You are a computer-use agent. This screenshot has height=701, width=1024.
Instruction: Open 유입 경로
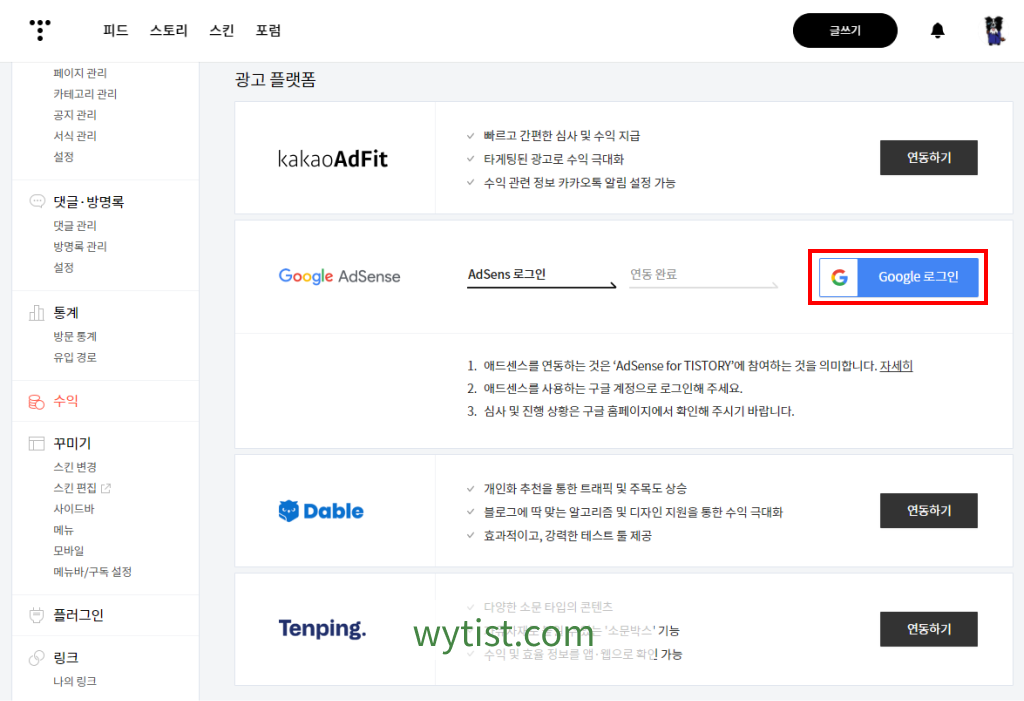tap(74, 357)
